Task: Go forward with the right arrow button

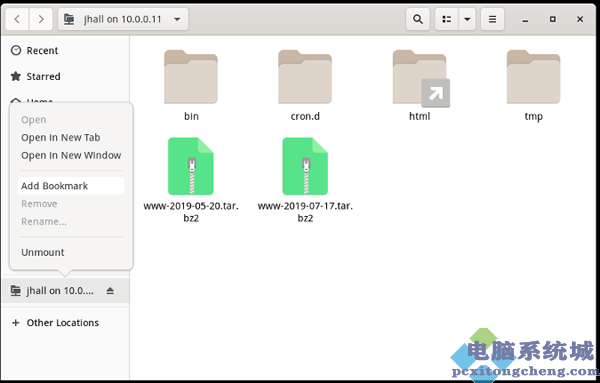Action: [41, 19]
